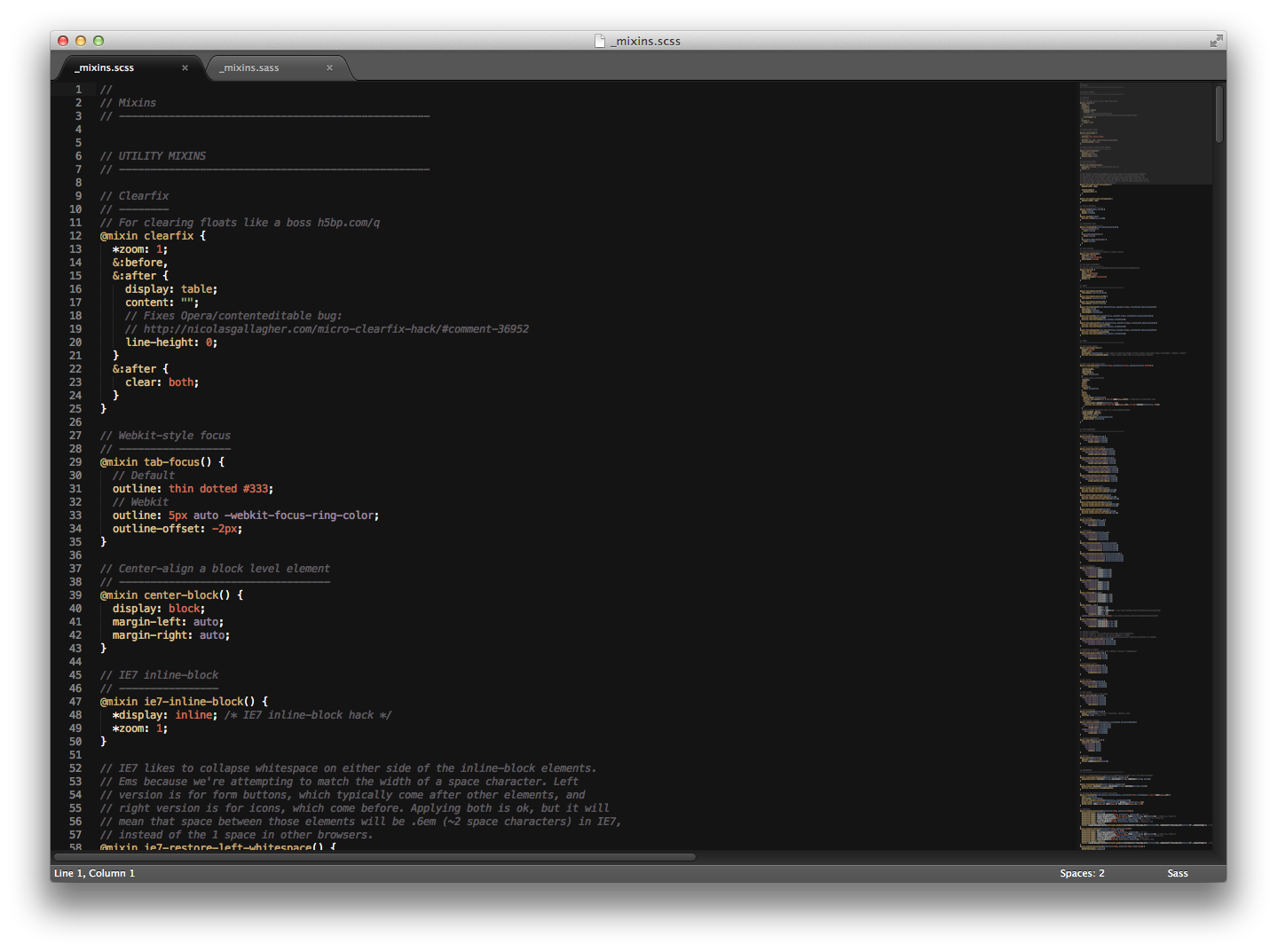Click the Line 1, Column 1 status text
This screenshot has height=952, width=1277.
click(x=94, y=873)
